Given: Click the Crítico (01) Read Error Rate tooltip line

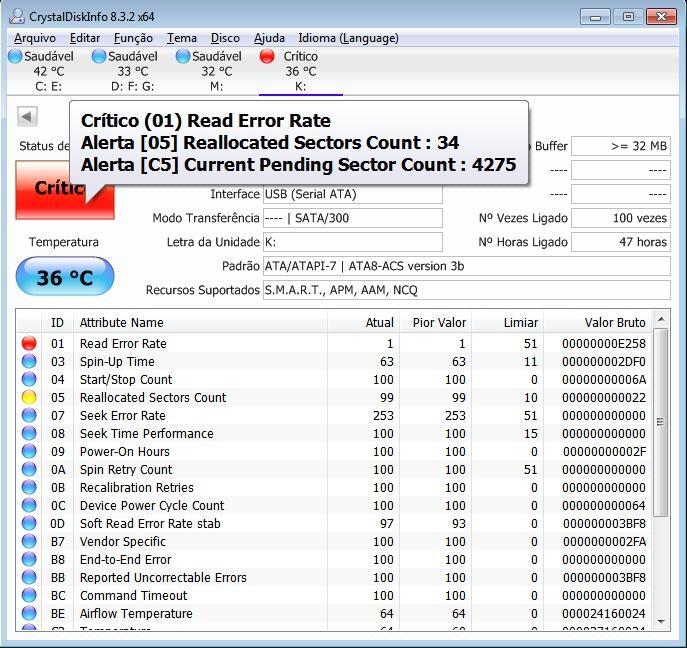Looking at the screenshot, I should [206, 120].
